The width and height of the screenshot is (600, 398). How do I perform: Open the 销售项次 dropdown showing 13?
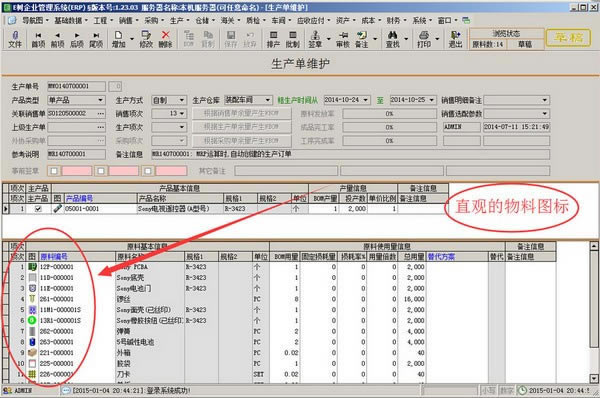click(182, 114)
